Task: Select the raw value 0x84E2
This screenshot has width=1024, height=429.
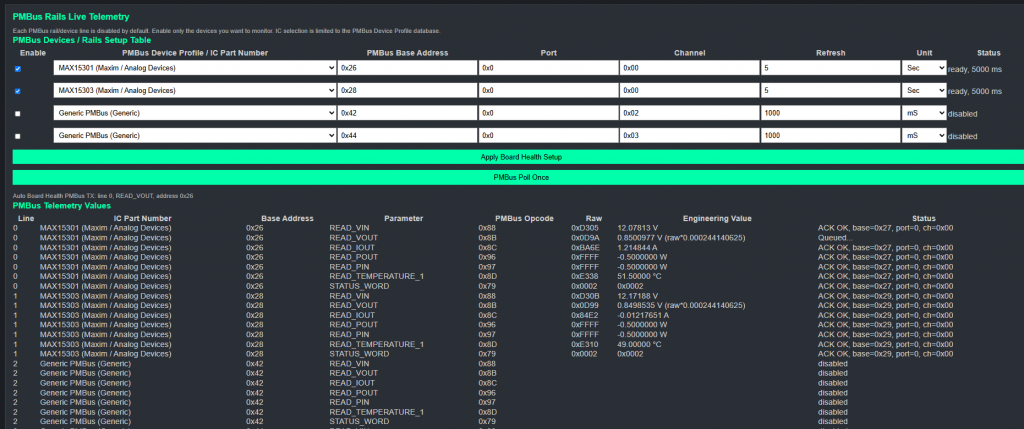Action: tap(585, 315)
